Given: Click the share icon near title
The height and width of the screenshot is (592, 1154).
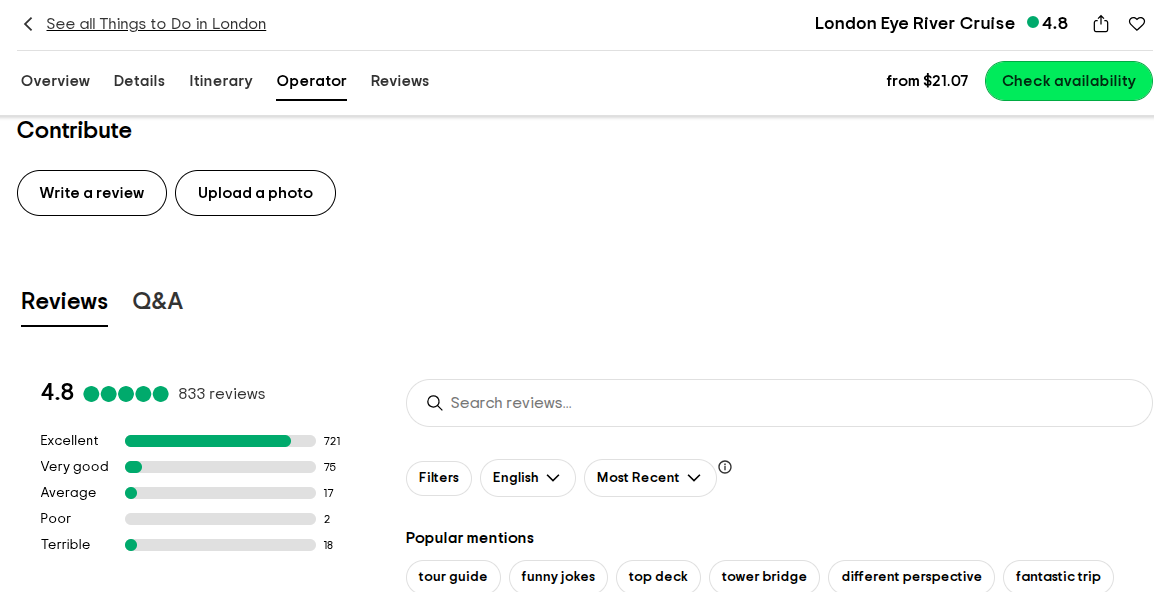Looking at the screenshot, I should point(1101,24).
